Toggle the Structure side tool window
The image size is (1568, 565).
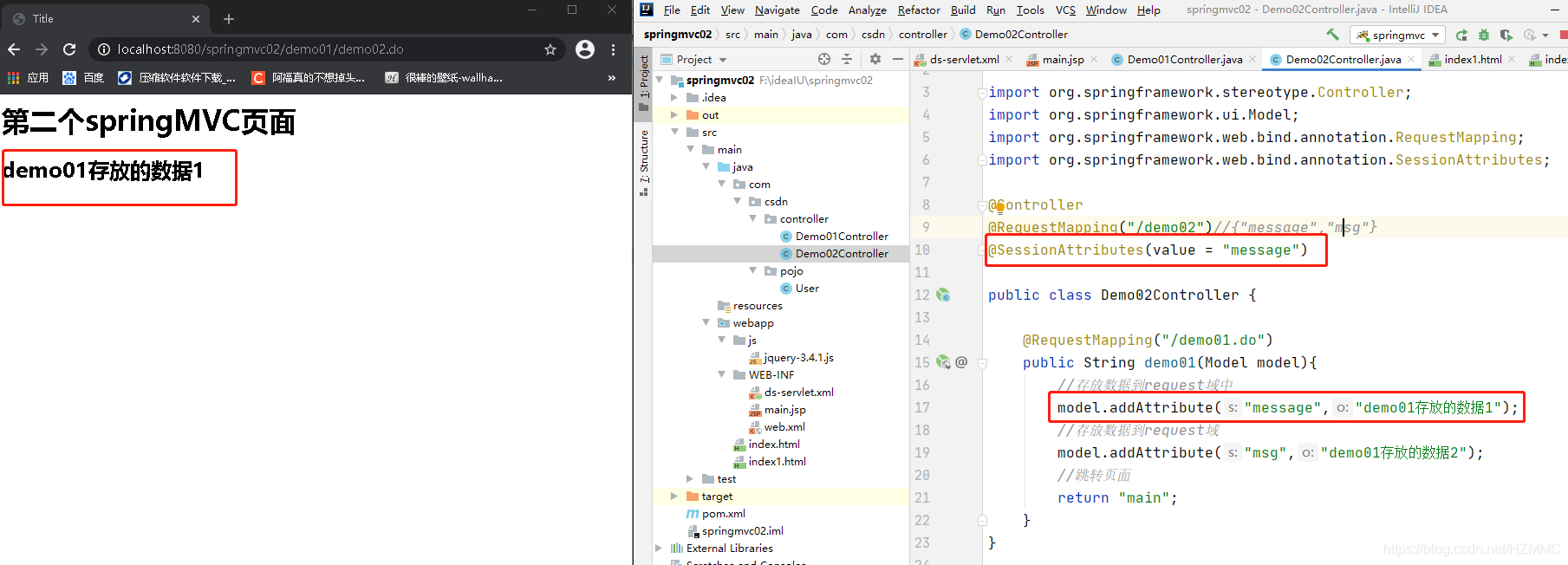[644, 162]
